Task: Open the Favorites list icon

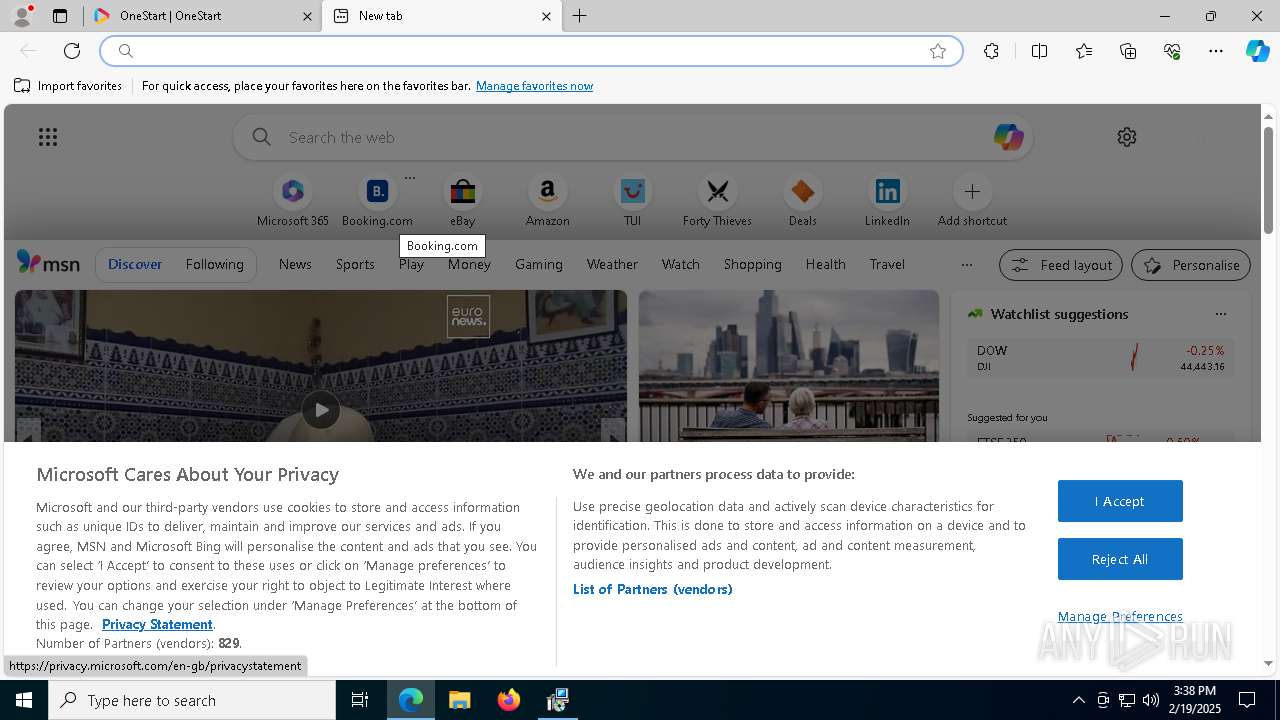Action: pyautogui.click(x=1084, y=51)
